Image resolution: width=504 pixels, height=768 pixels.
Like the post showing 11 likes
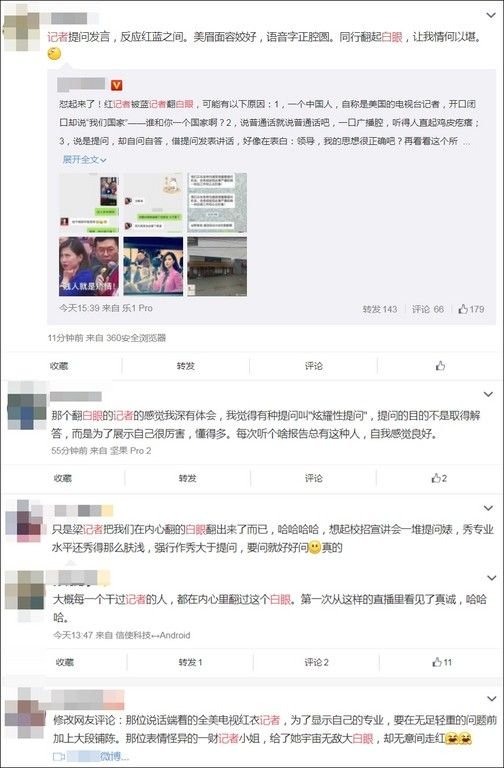coord(442,662)
